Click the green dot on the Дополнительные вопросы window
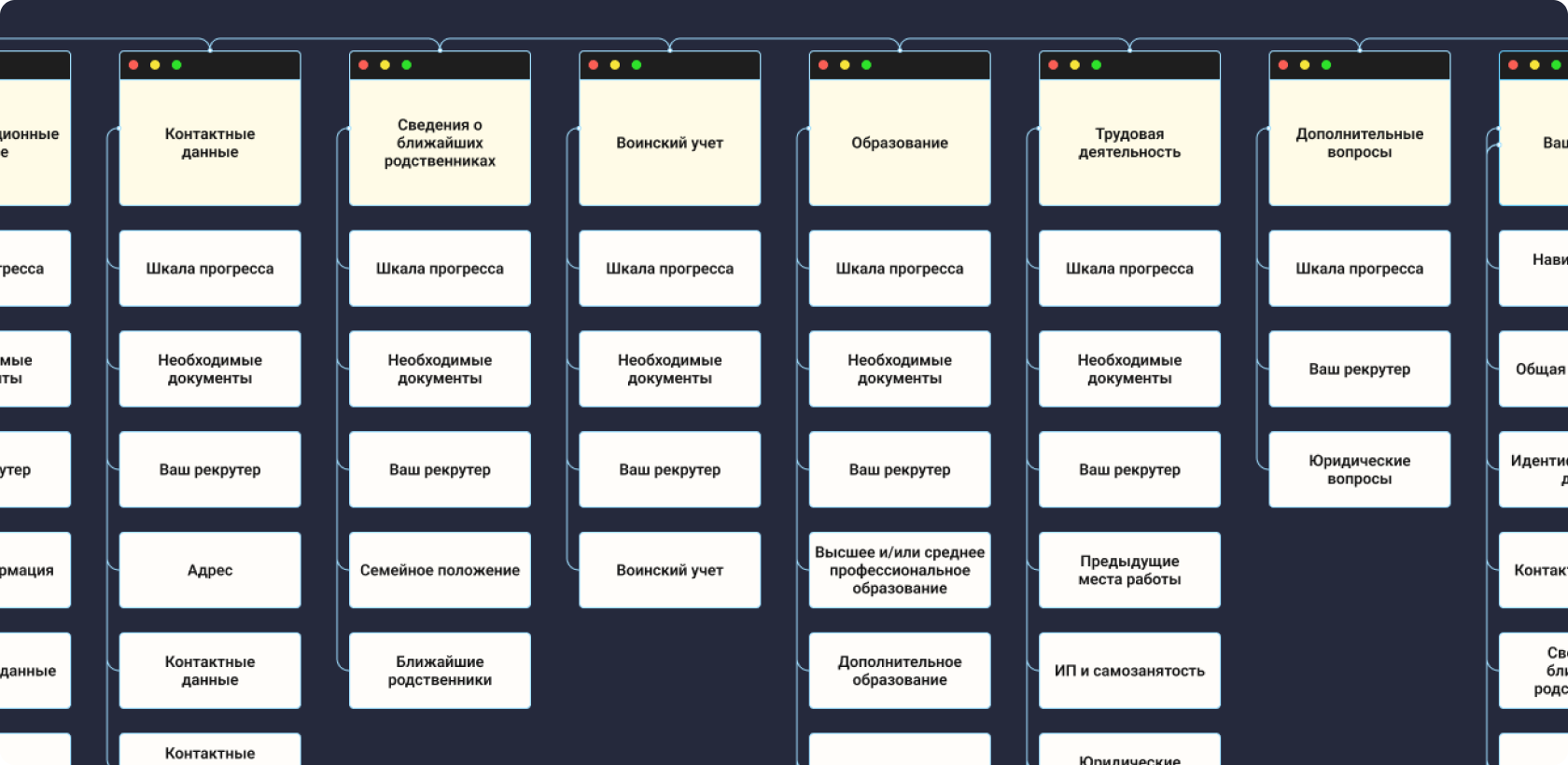Image resolution: width=1568 pixels, height=765 pixels. pyautogui.click(x=1326, y=65)
